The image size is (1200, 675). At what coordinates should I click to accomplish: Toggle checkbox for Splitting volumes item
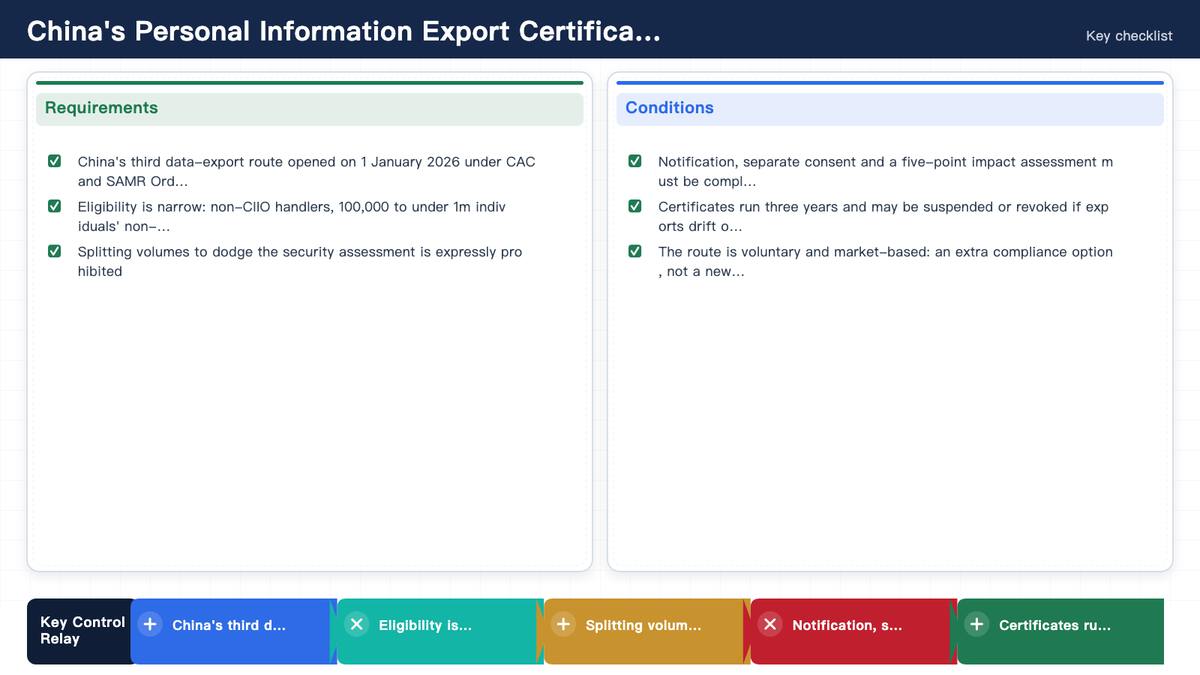[55, 251]
